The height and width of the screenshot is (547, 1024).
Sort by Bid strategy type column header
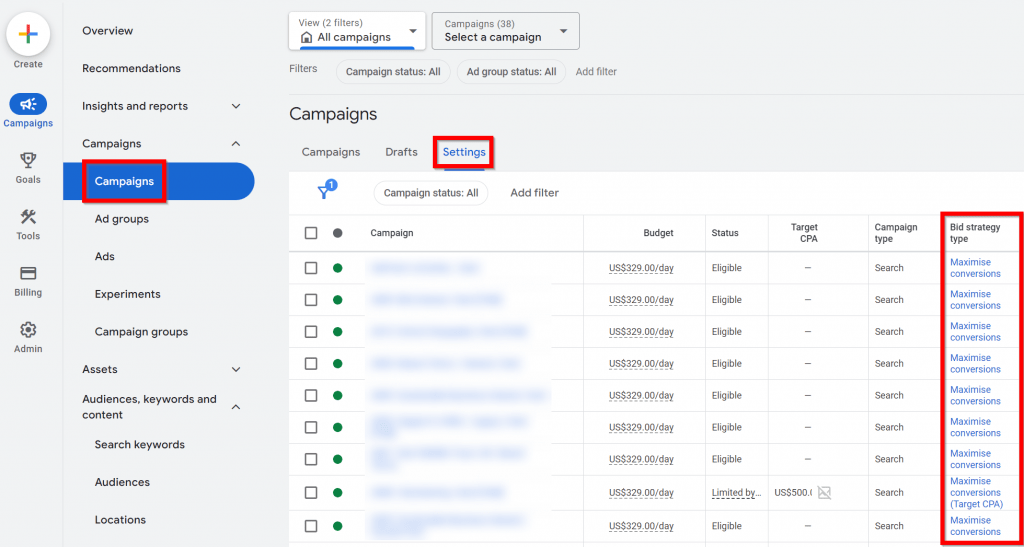click(975, 233)
